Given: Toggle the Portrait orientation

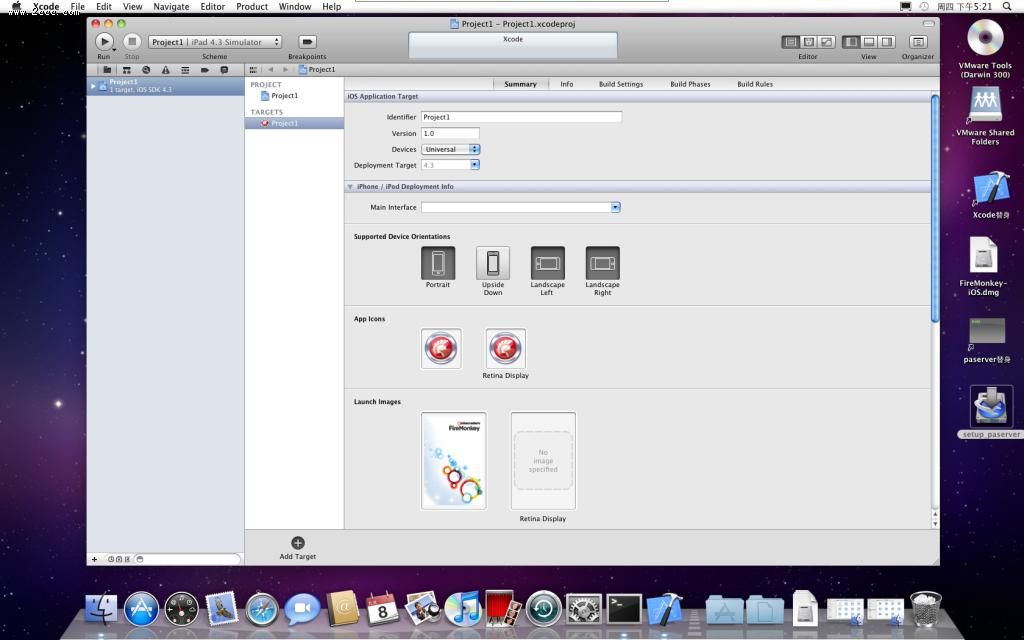Looking at the screenshot, I should [x=438, y=263].
